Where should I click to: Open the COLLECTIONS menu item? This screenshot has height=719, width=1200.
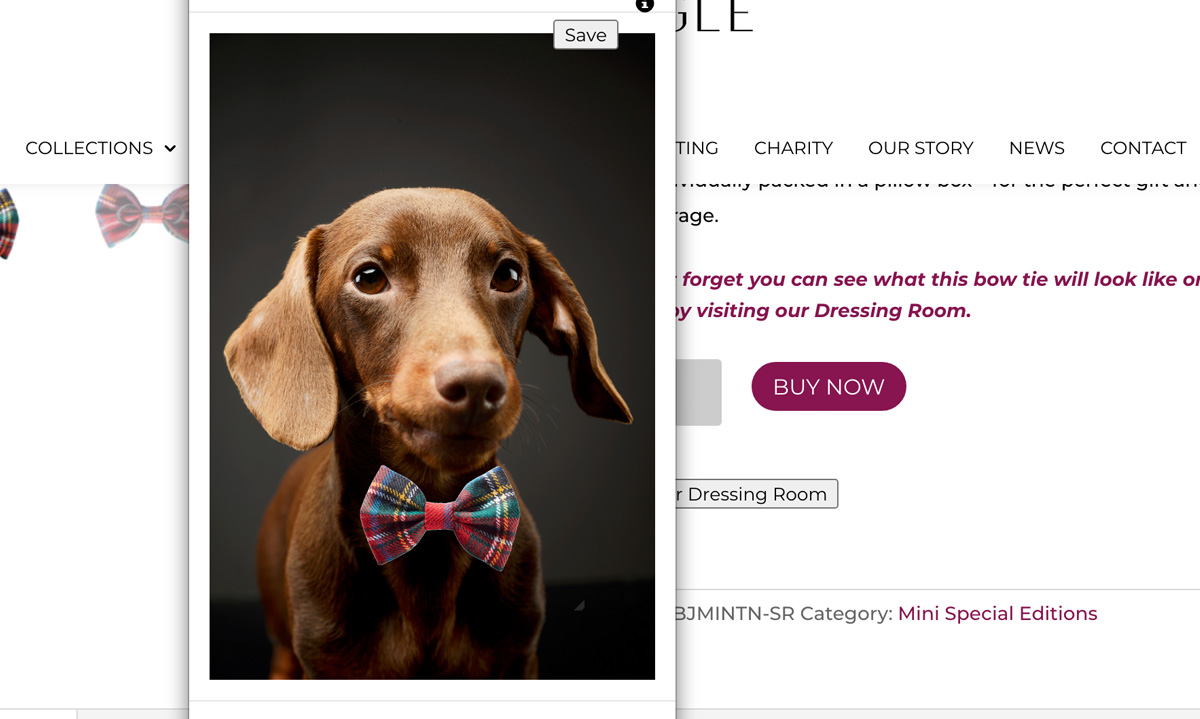click(x=89, y=148)
